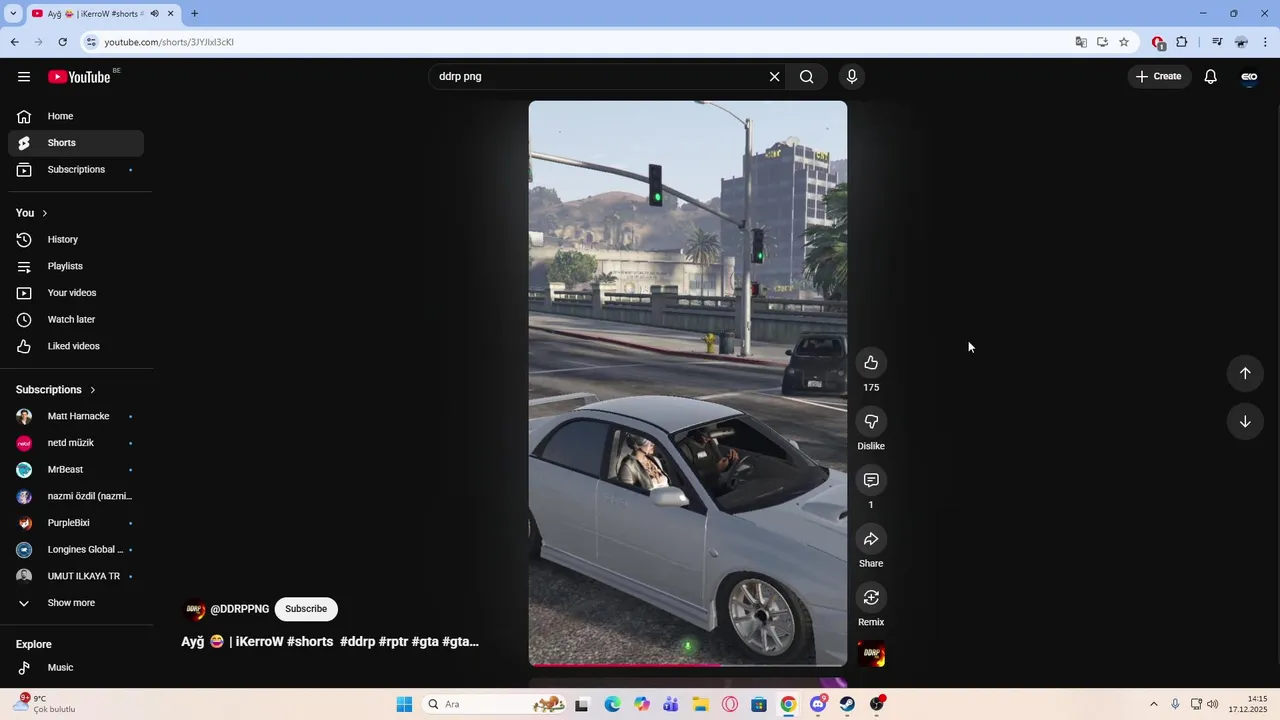This screenshot has height=720, width=1280.
Task: Open the notifications bell
Action: point(1210,77)
